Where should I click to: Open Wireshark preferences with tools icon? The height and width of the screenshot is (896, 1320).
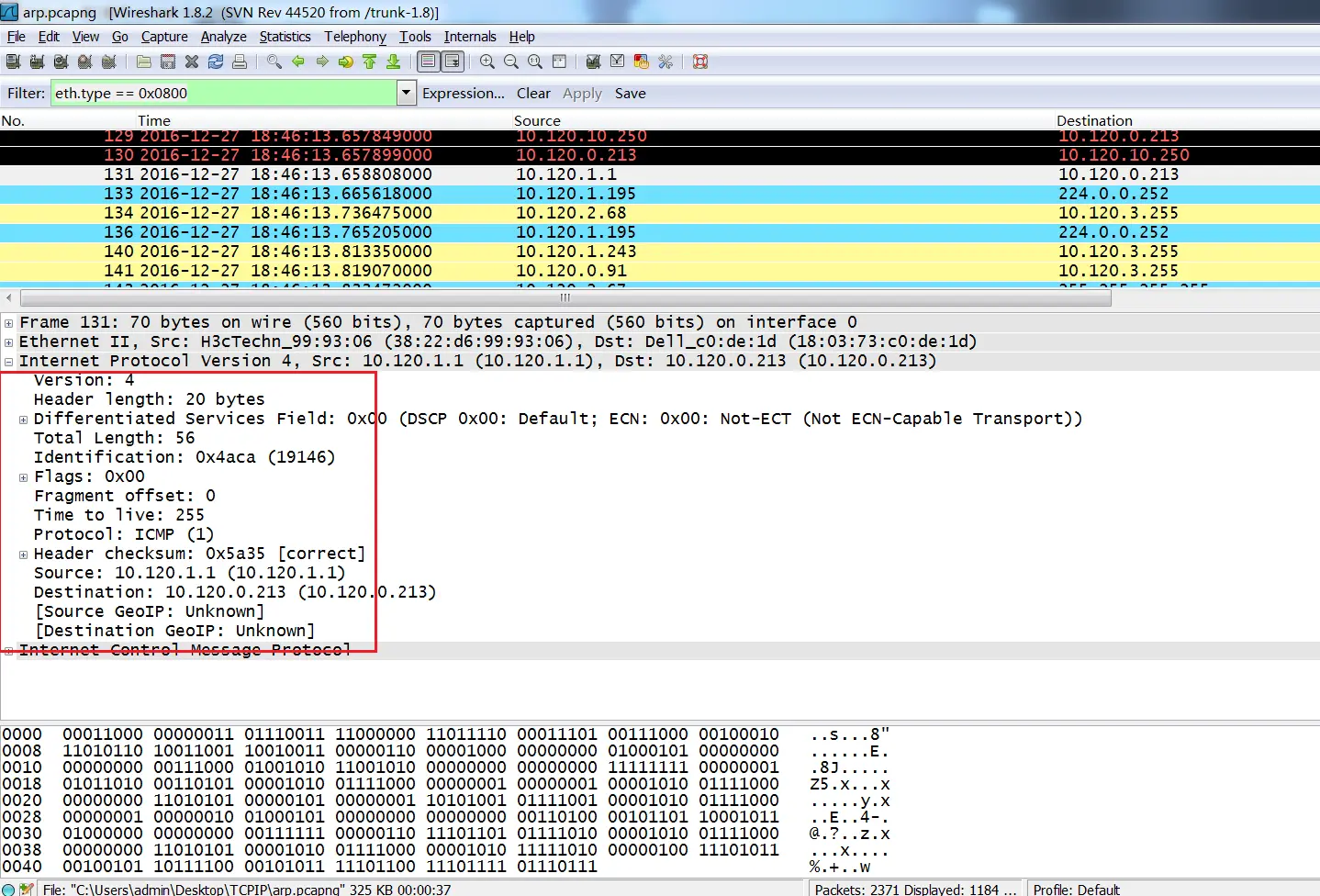666,62
